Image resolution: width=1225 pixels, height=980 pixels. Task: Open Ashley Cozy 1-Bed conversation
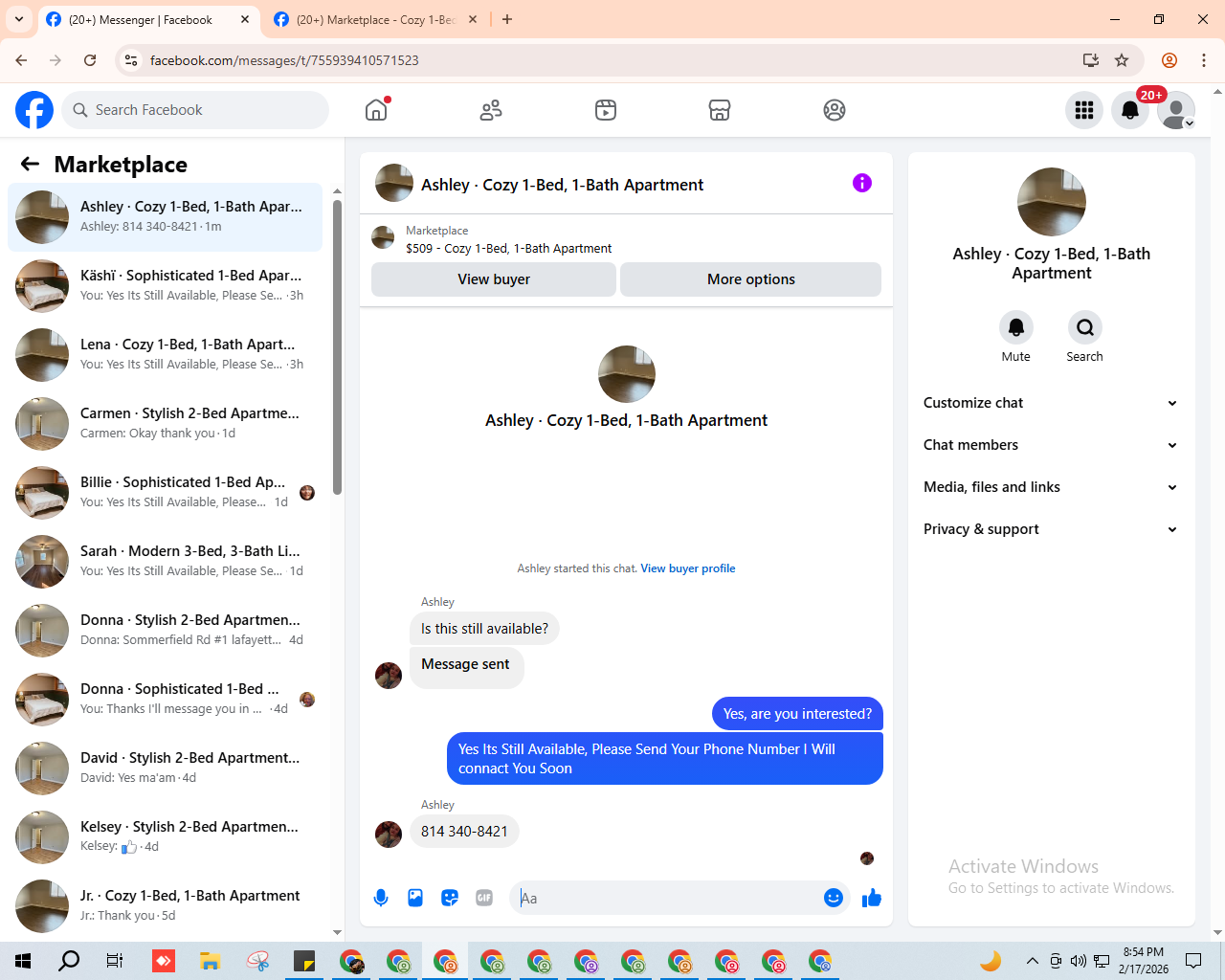click(165, 217)
